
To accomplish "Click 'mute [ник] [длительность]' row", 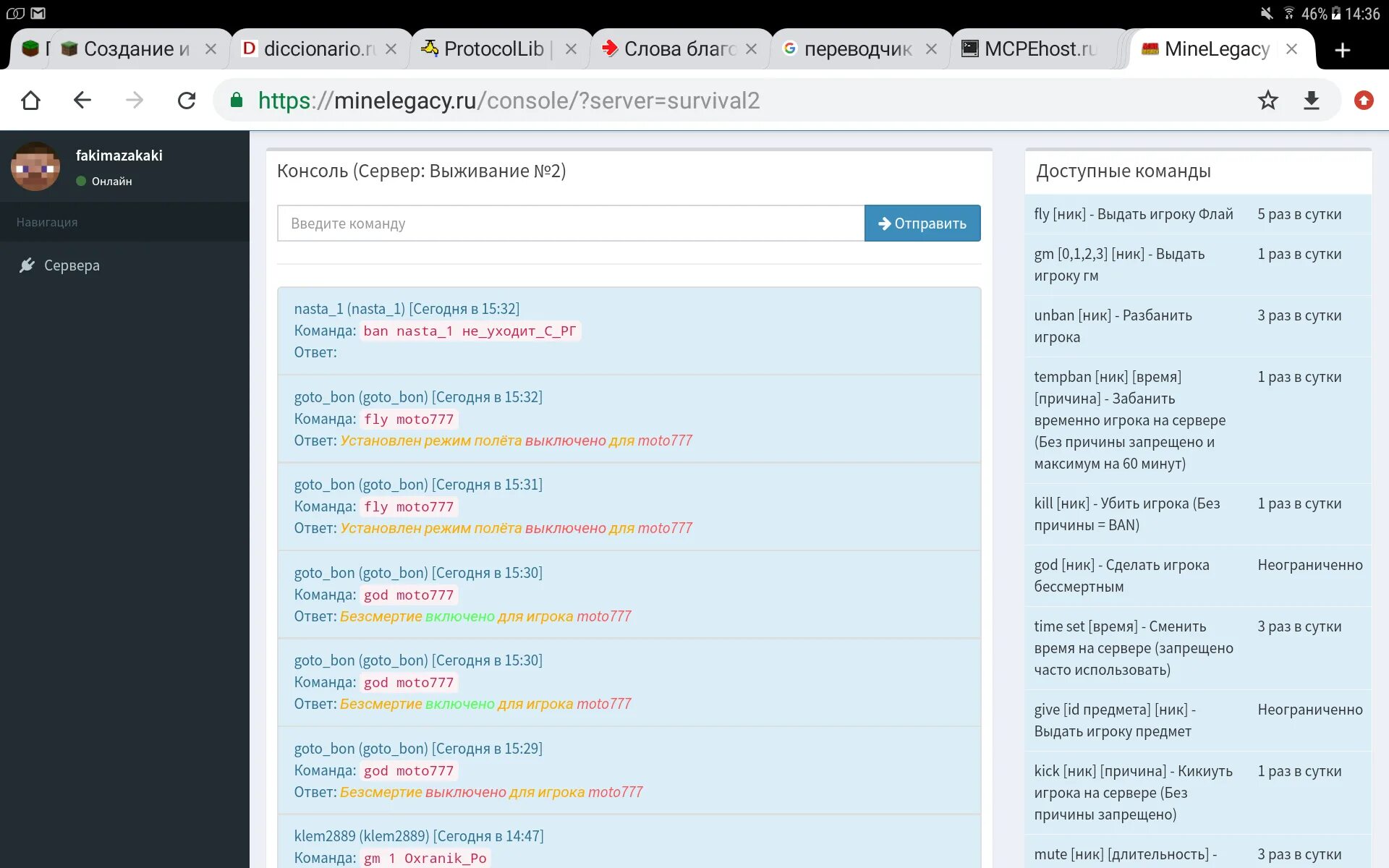I will [x=1198, y=852].
